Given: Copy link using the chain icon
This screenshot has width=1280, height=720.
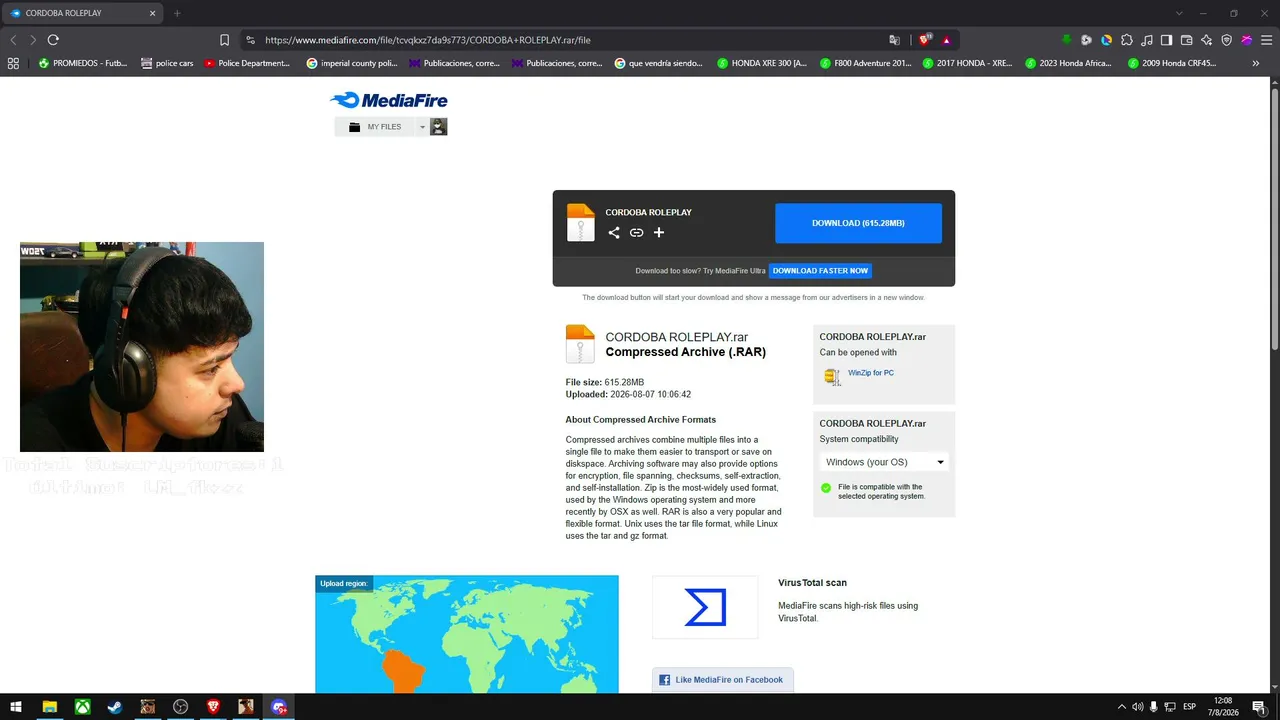Looking at the screenshot, I should coord(636,233).
